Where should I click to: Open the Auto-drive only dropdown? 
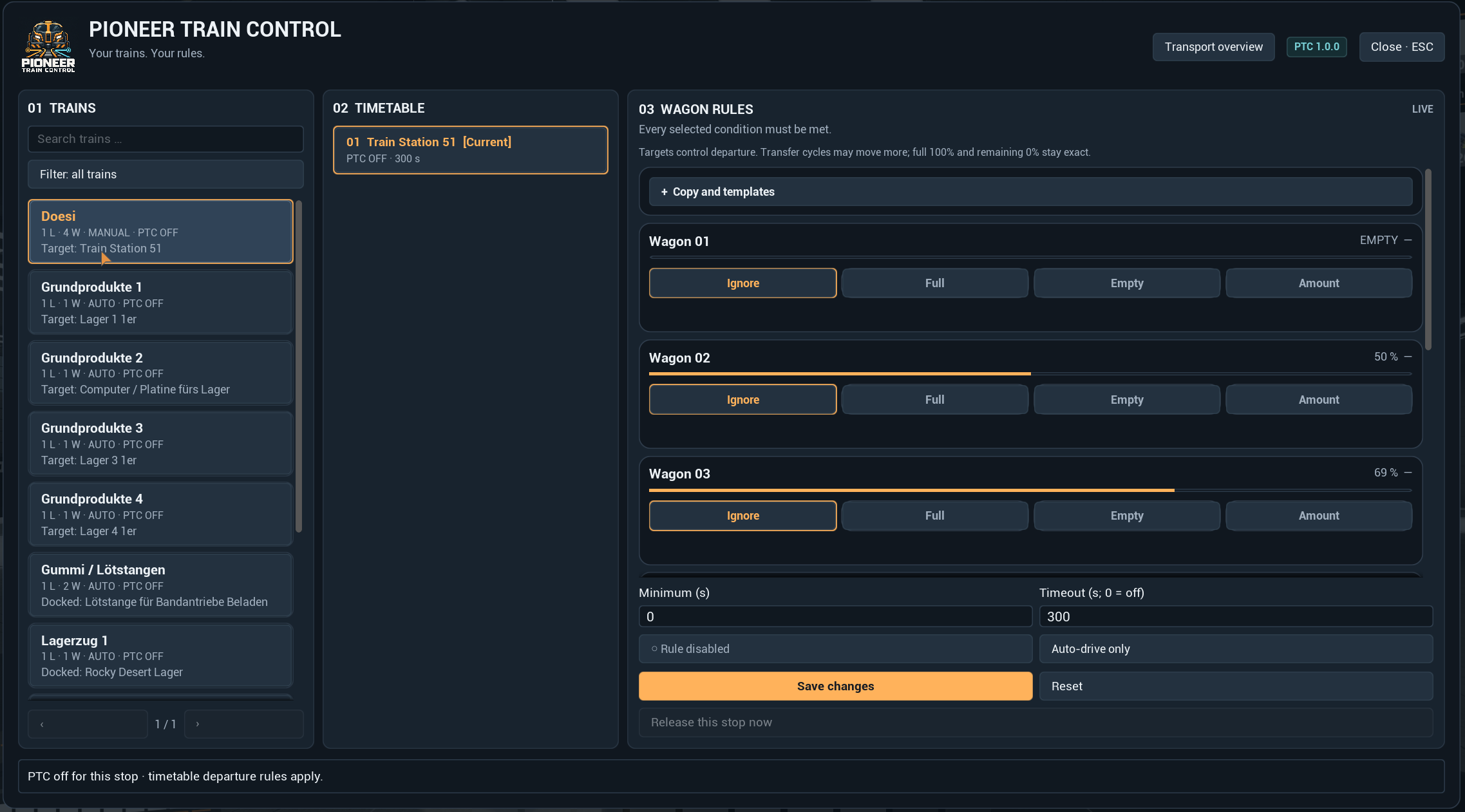click(1236, 649)
